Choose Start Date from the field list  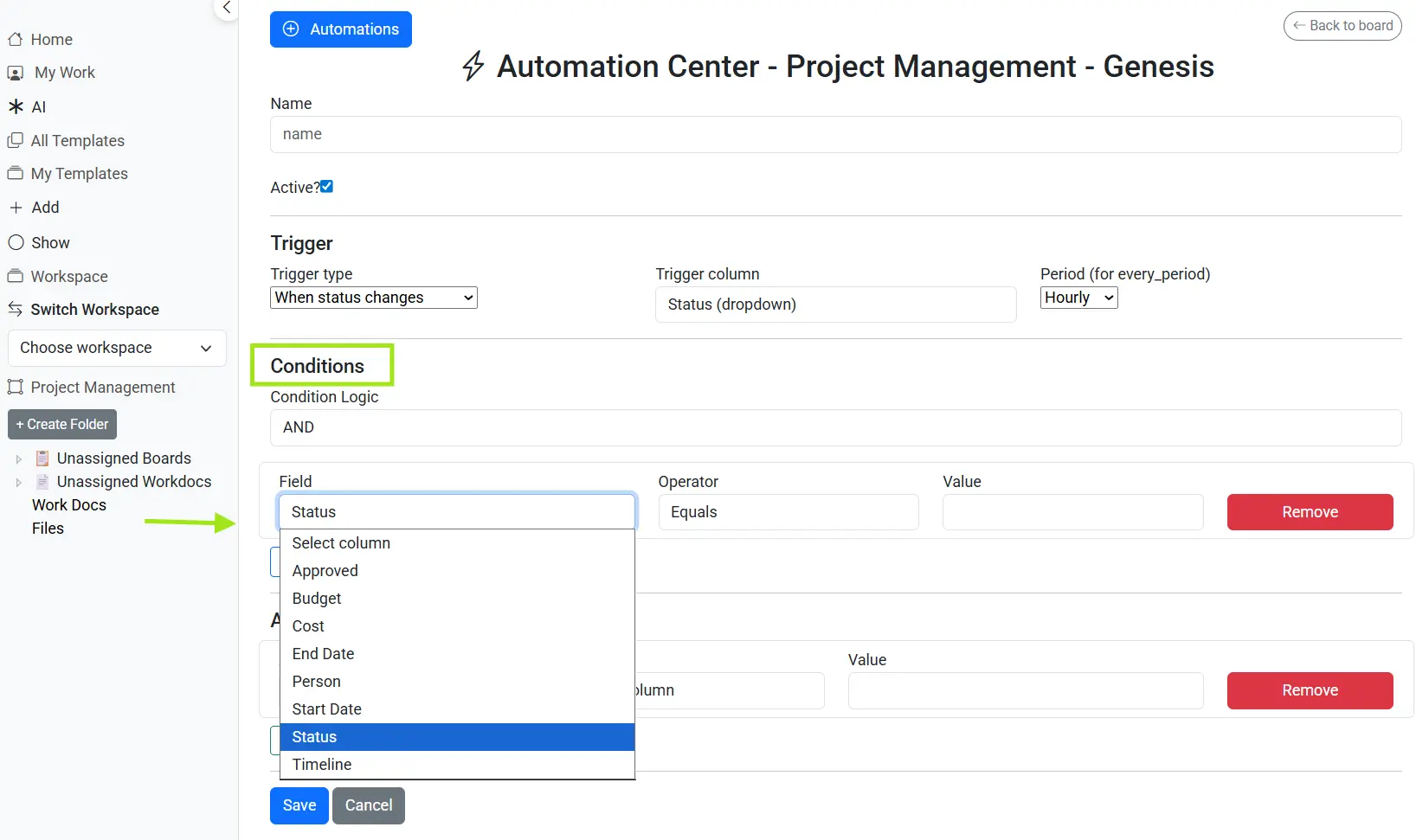click(458, 709)
